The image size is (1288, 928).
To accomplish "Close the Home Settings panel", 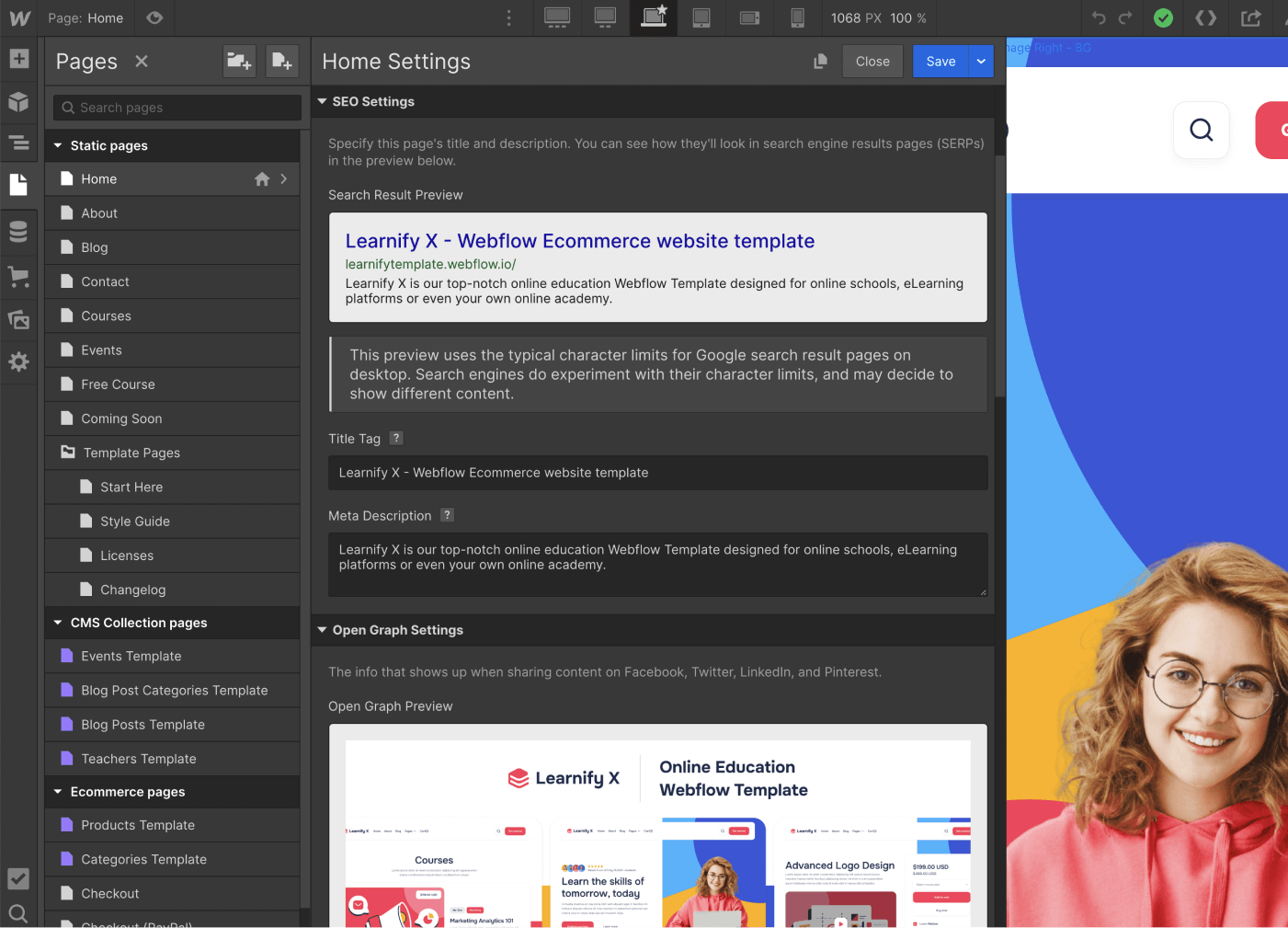I will pos(872,61).
